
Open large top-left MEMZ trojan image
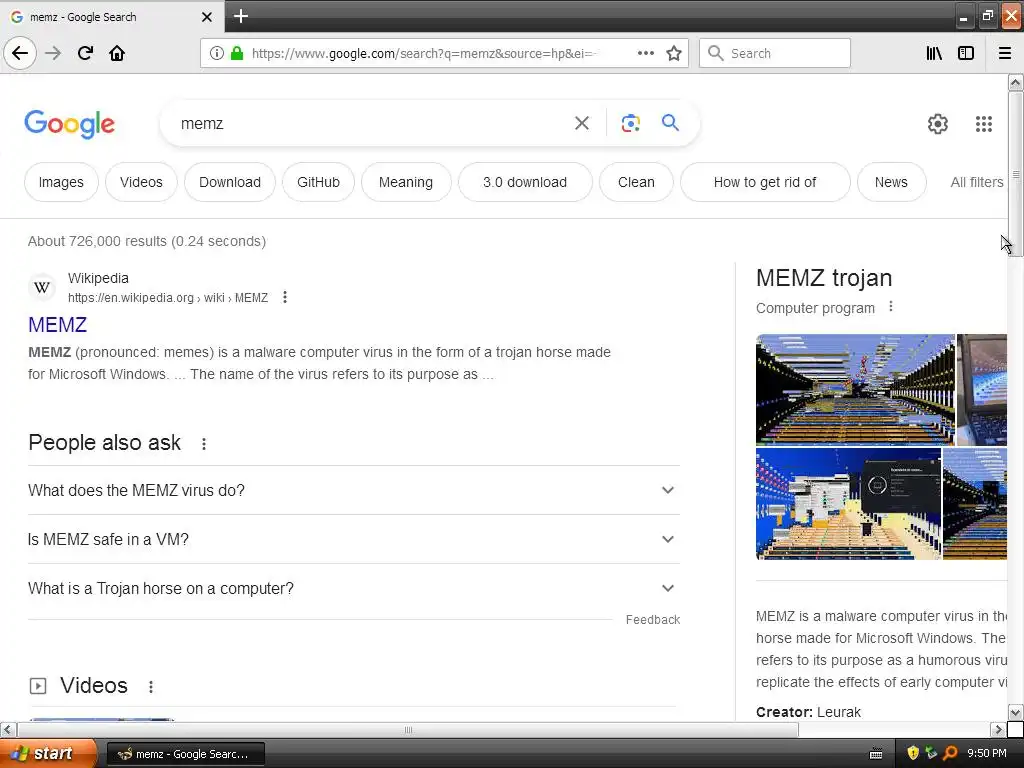point(855,390)
